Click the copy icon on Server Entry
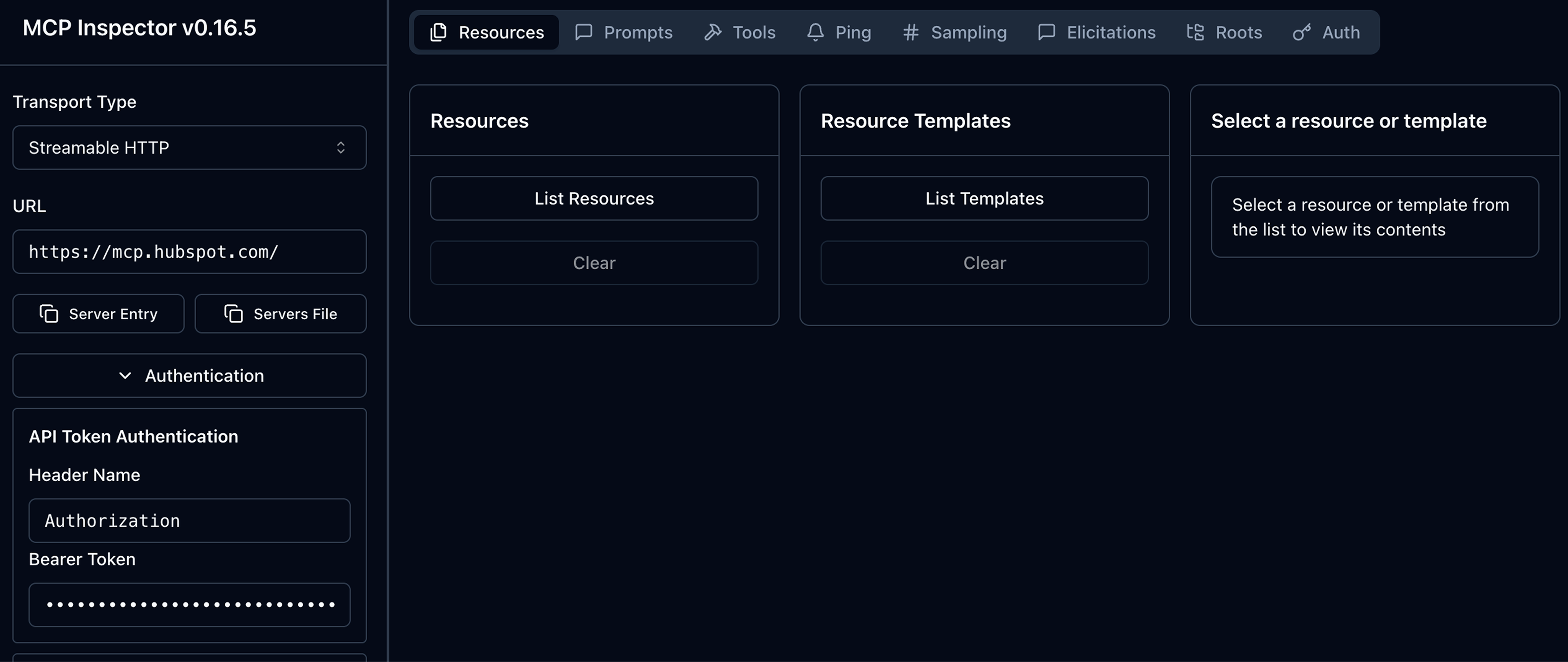This screenshot has height=662, width=1568. tap(49, 314)
